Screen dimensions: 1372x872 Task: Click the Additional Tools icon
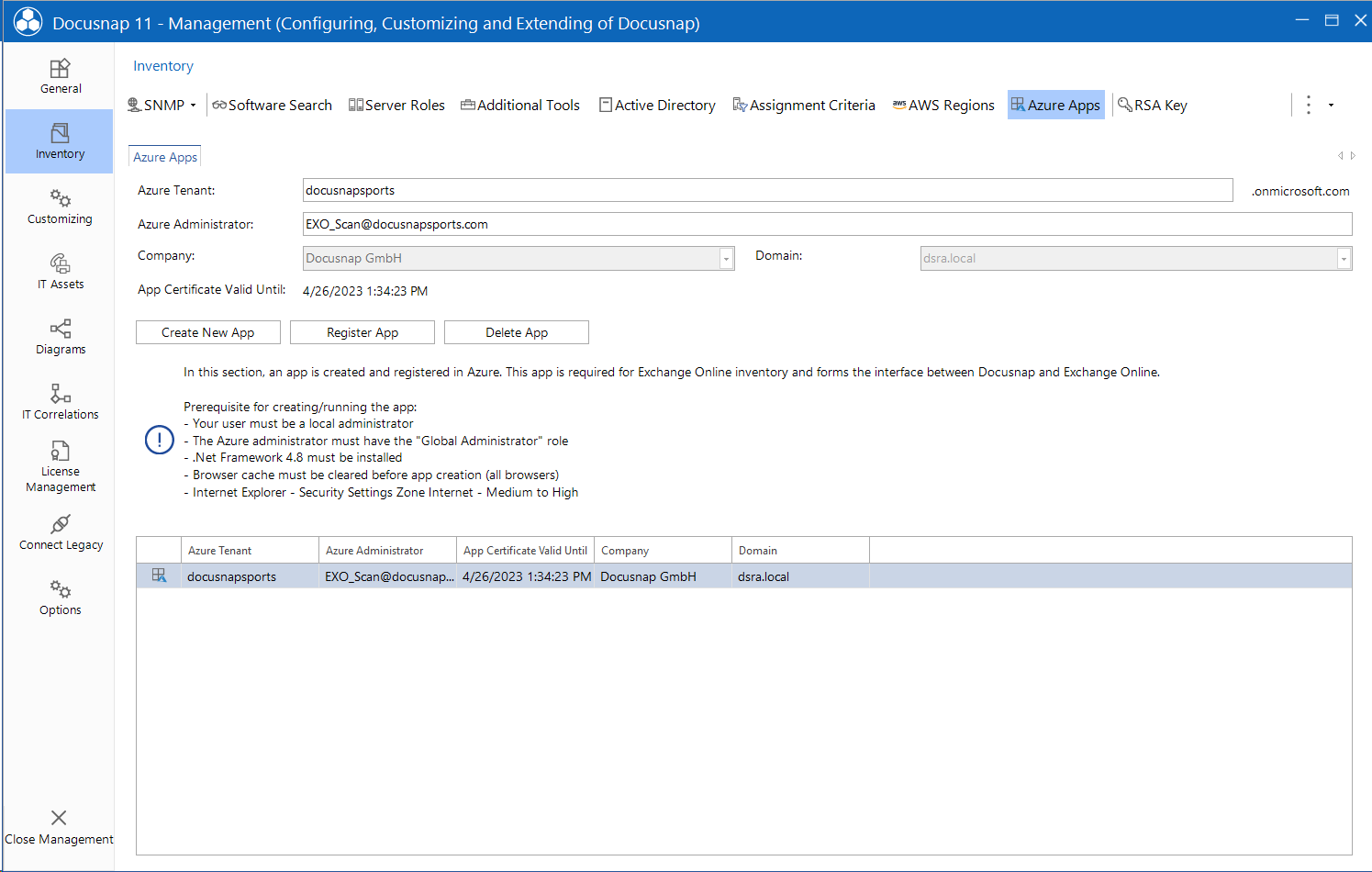(x=519, y=105)
